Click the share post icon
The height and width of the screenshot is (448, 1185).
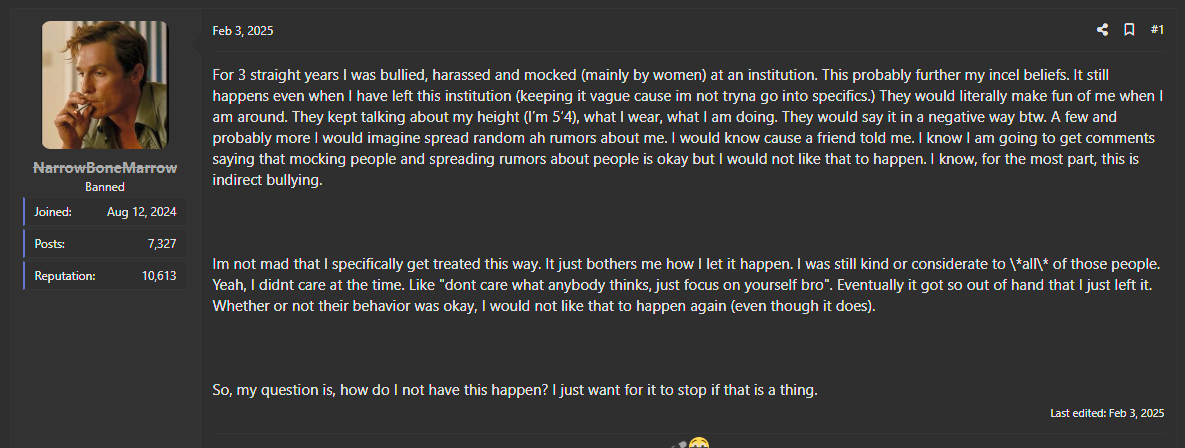pyautogui.click(x=1102, y=30)
